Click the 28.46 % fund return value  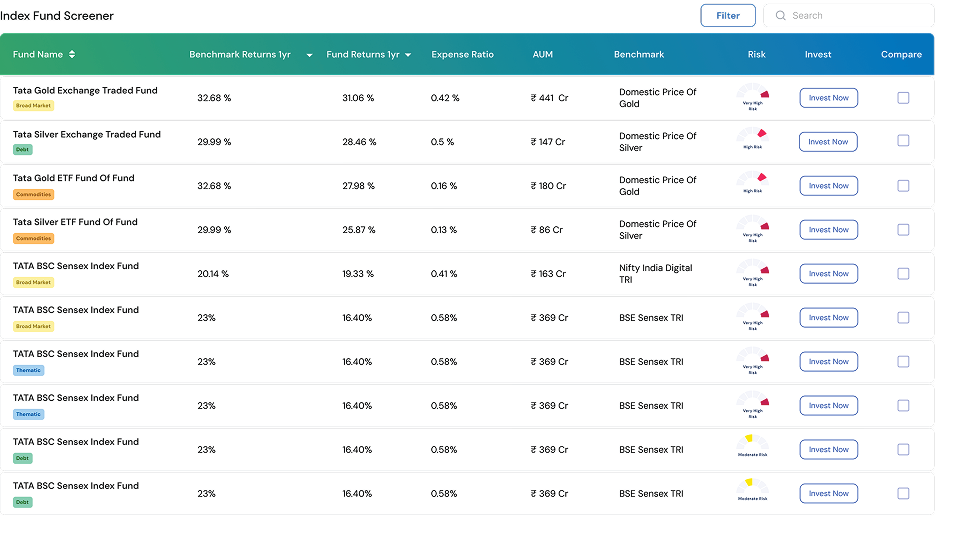[359, 141]
